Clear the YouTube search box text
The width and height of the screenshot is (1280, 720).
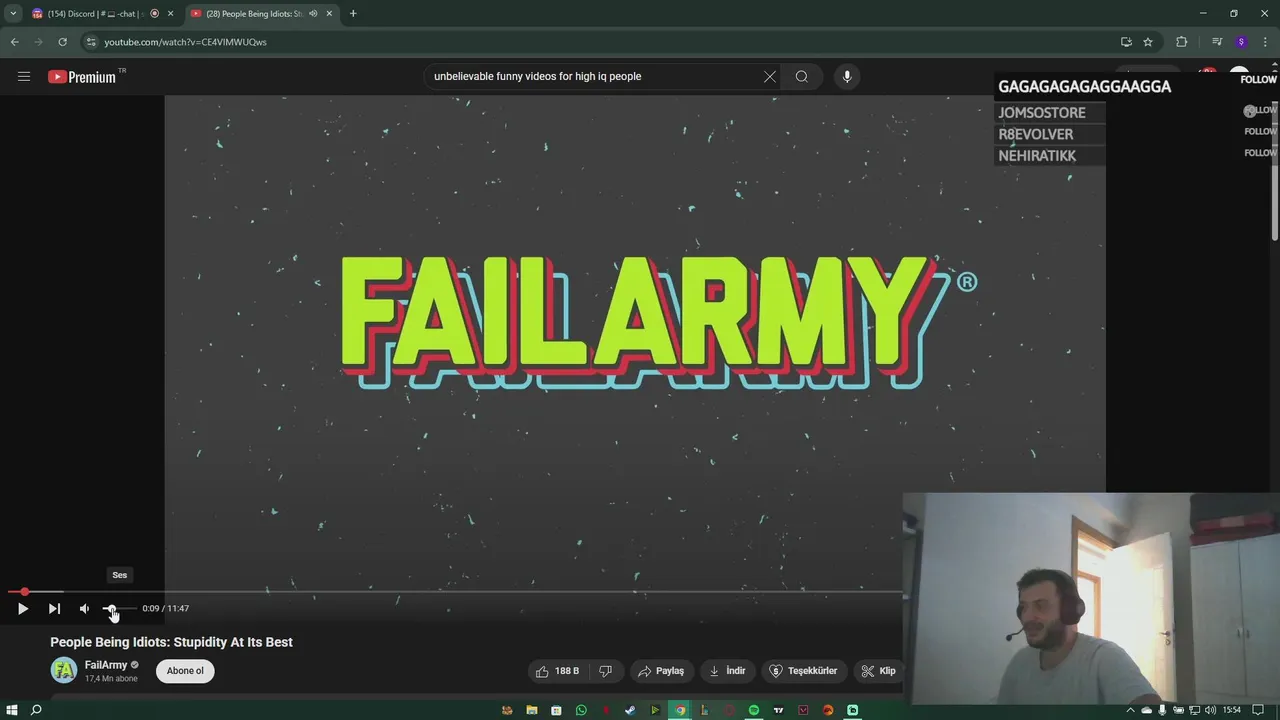[770, 76]
